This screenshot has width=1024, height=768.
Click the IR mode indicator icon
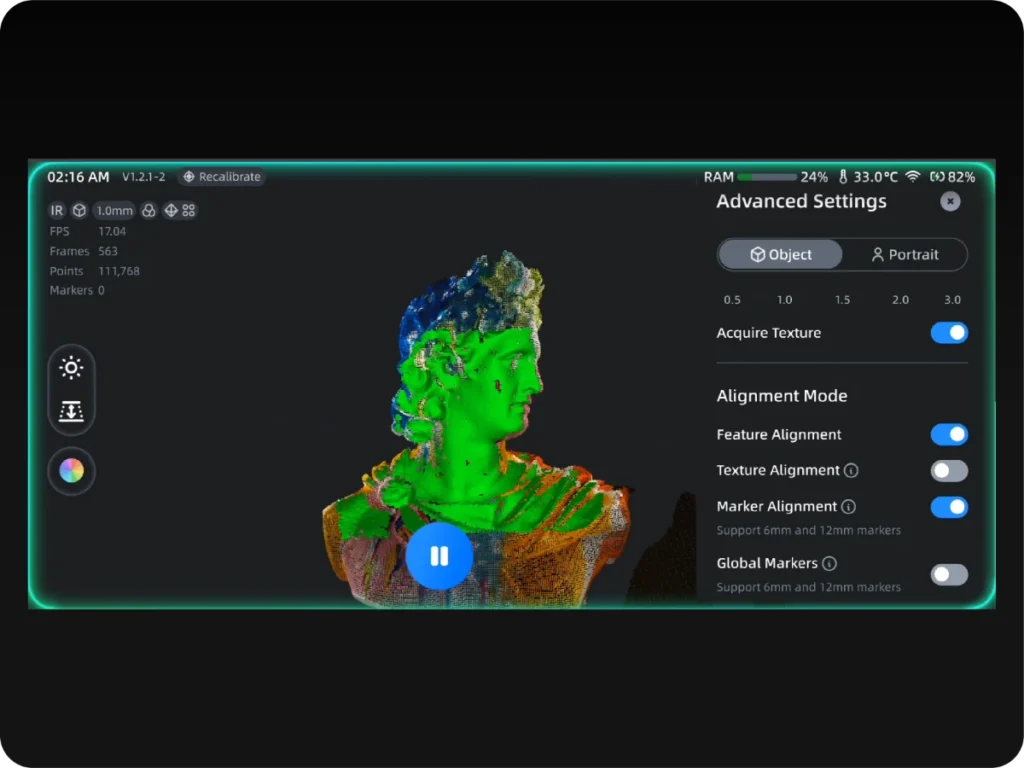pos(57,210)
